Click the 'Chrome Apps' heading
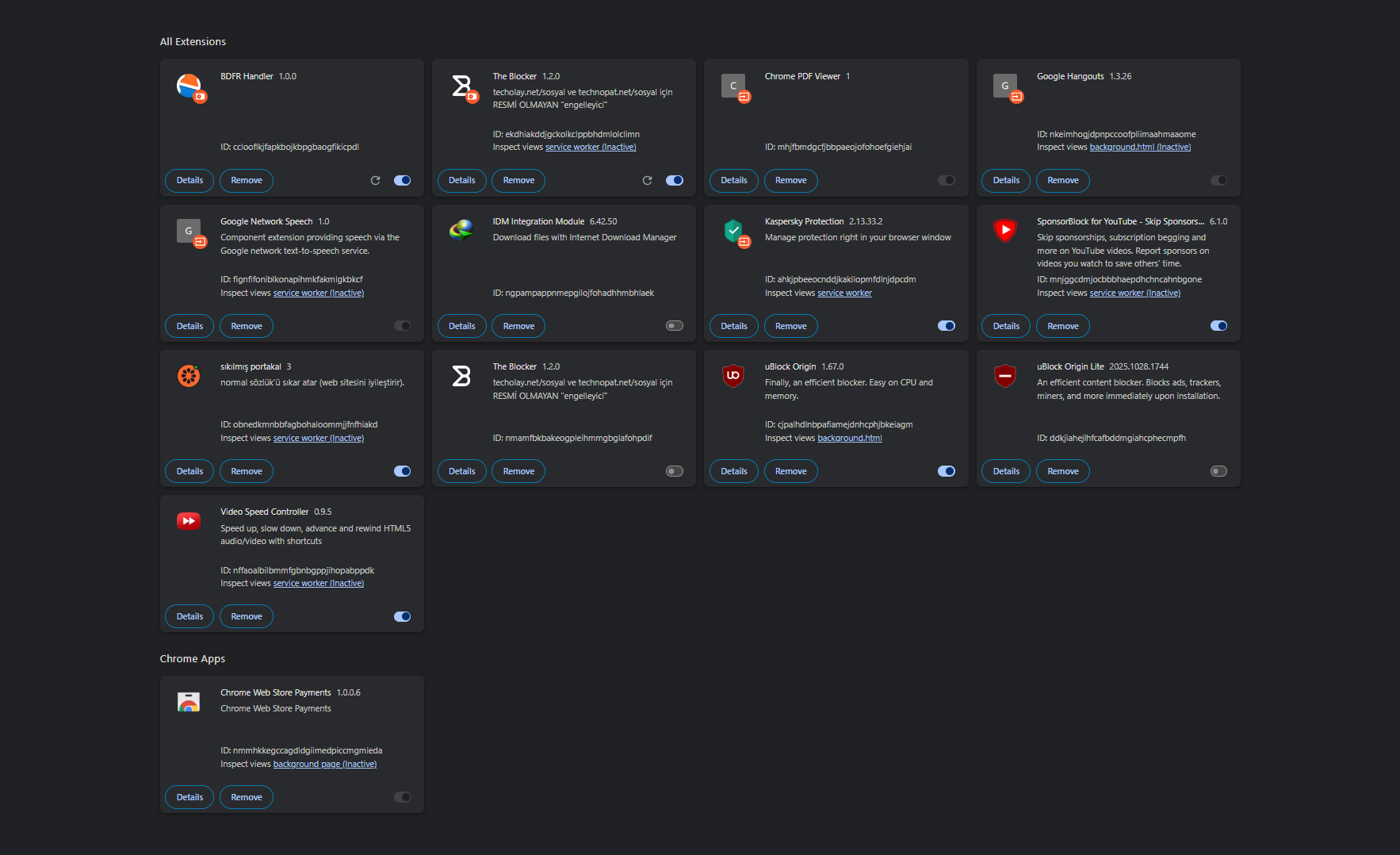 click(193, 659)
